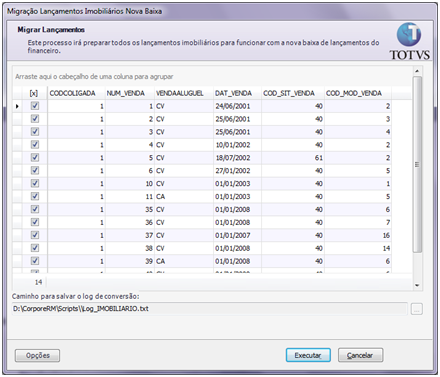Click the Executar button
Image resolution: width=440 pixels, height=377 pixels.
point(308,355)
